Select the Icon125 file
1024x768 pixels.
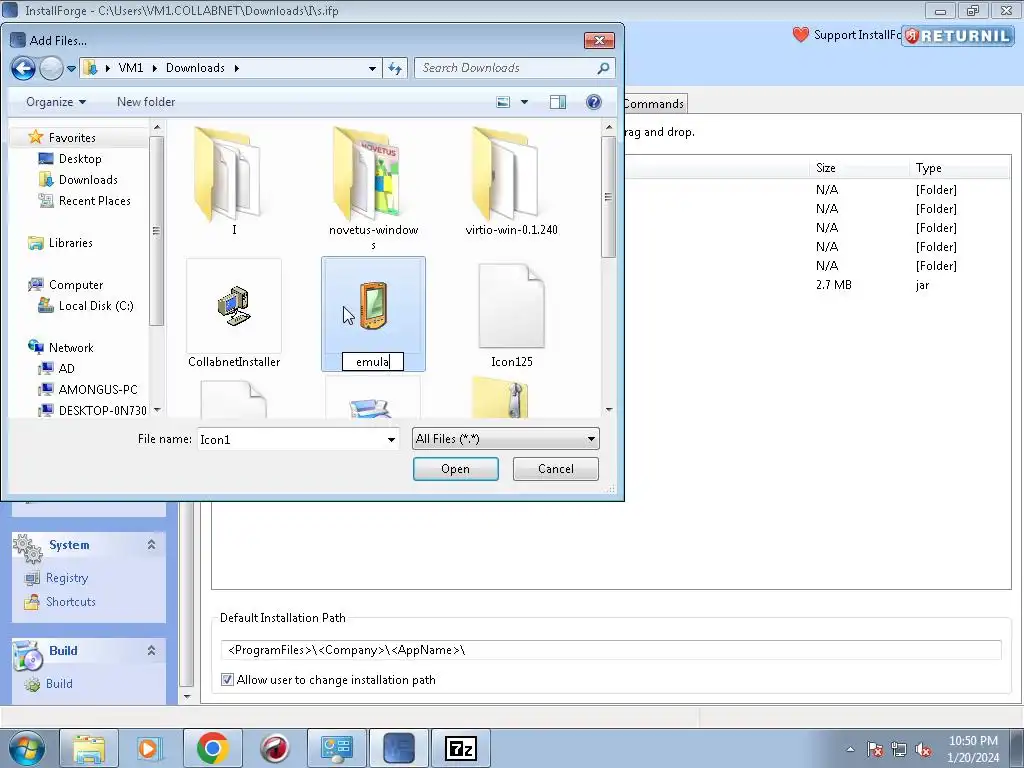pos(511,315)
